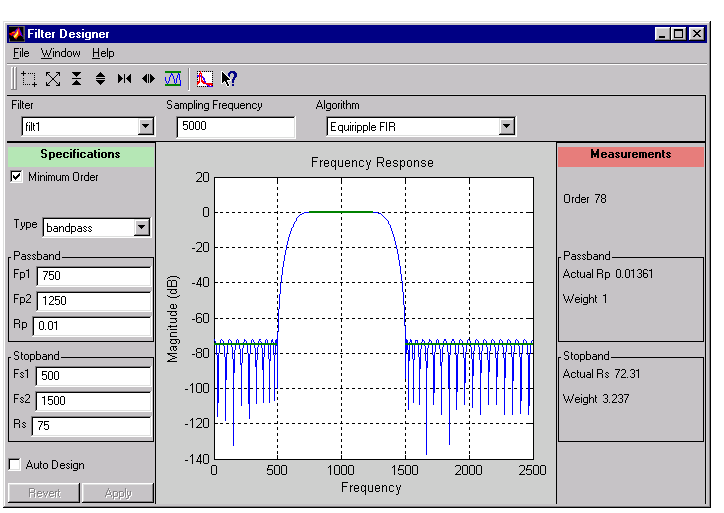
Task: Click the zoom in Y-axis icon
Action: coord(77,78)
